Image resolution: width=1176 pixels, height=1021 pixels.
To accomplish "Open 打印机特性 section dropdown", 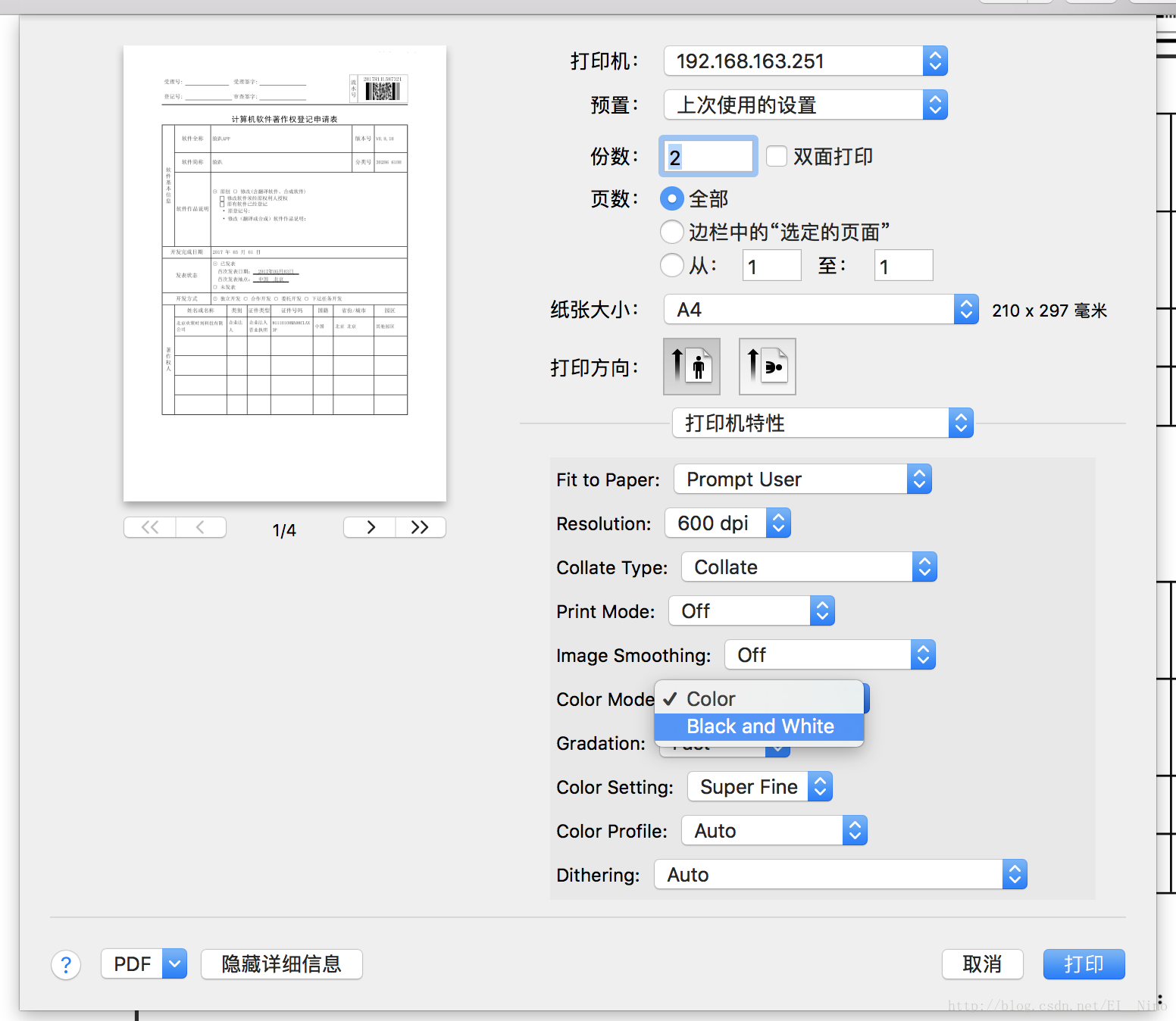I will tap(823, 423).
